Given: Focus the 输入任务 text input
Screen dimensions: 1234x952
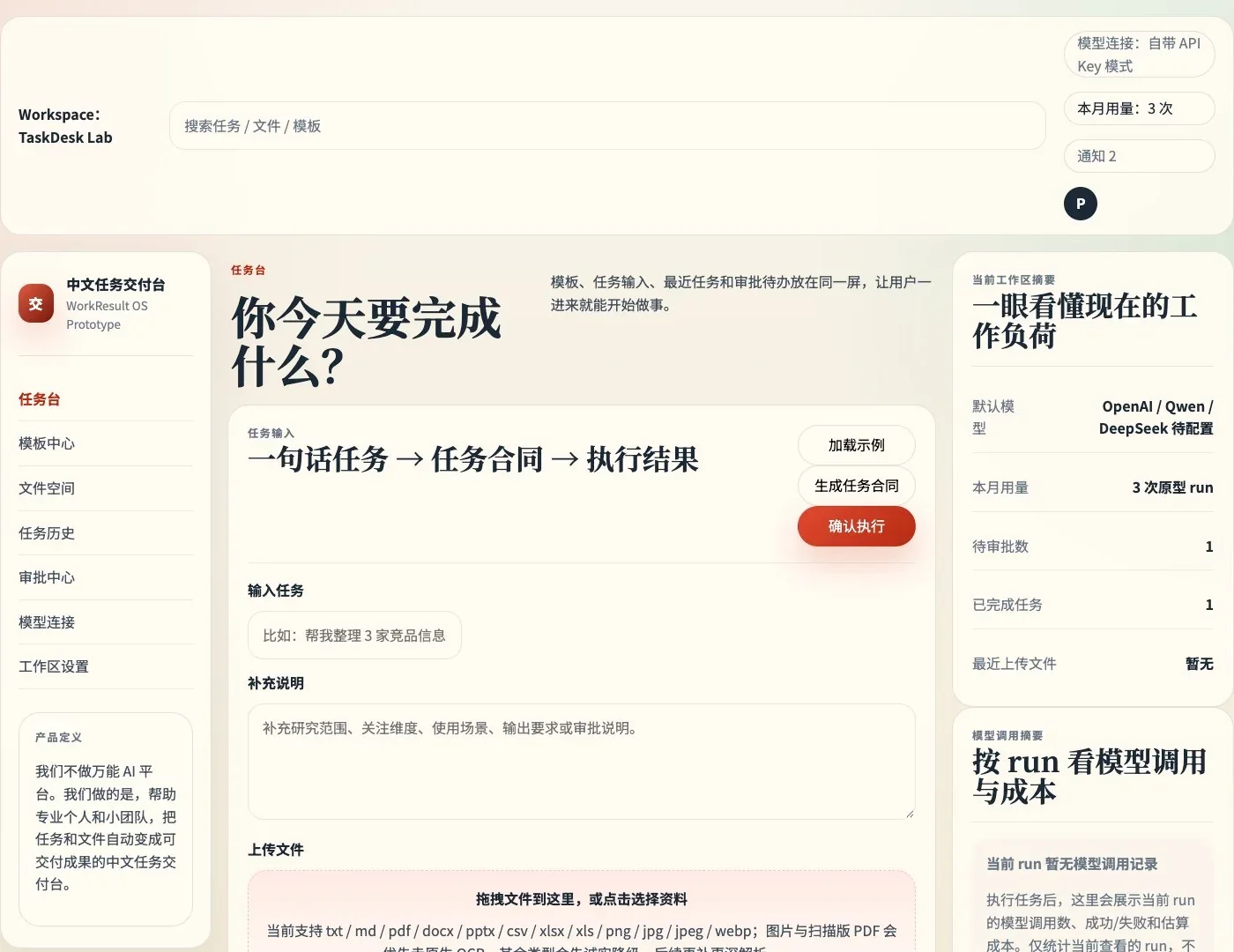Looking at the screenshot, I should (x=354, y=636).
